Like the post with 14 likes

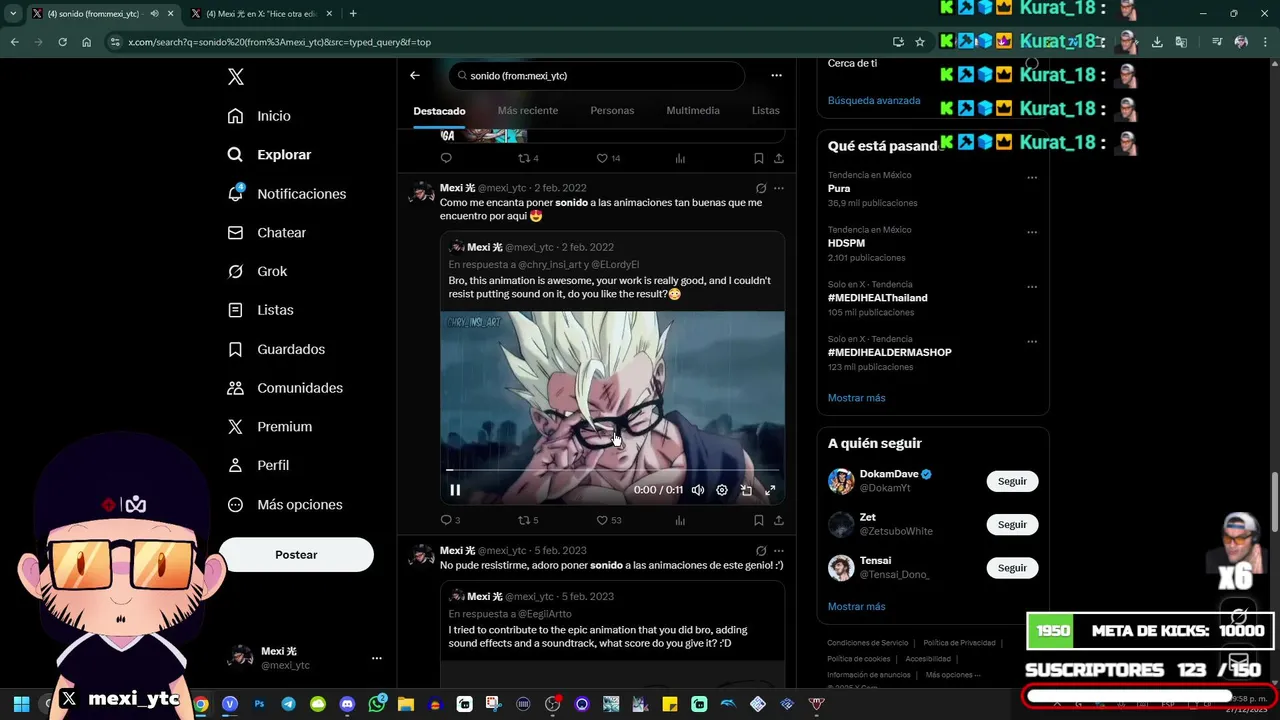pyautogui.click(x=608, y=158)
